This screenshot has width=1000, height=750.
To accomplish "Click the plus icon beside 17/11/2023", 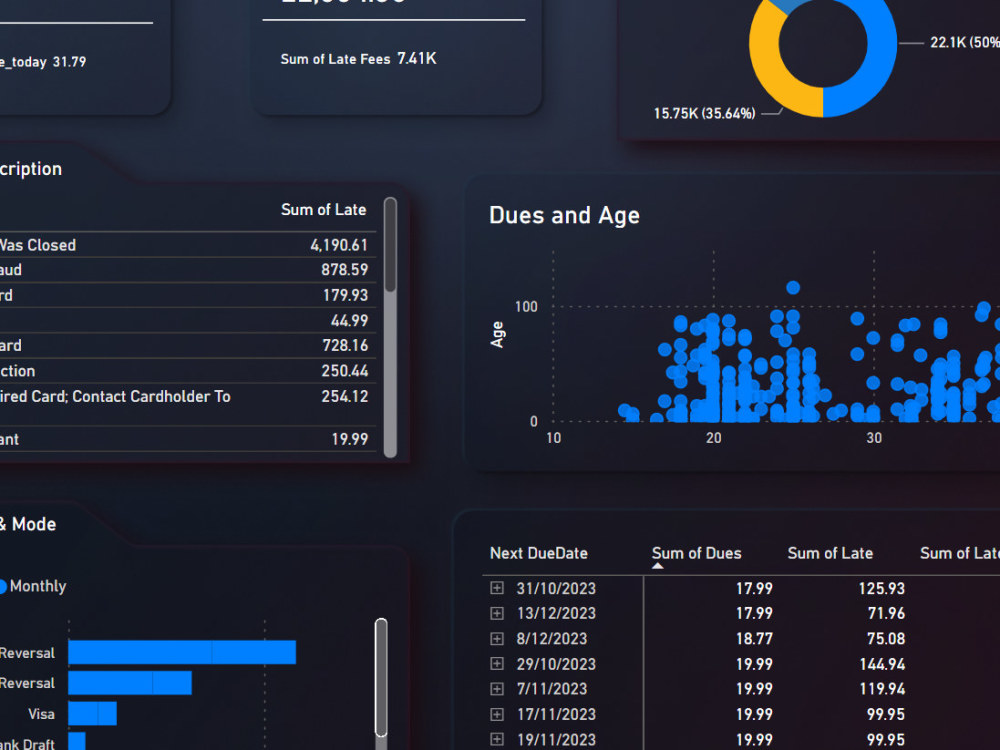I will pyautogui.click(x=497, y=713).
